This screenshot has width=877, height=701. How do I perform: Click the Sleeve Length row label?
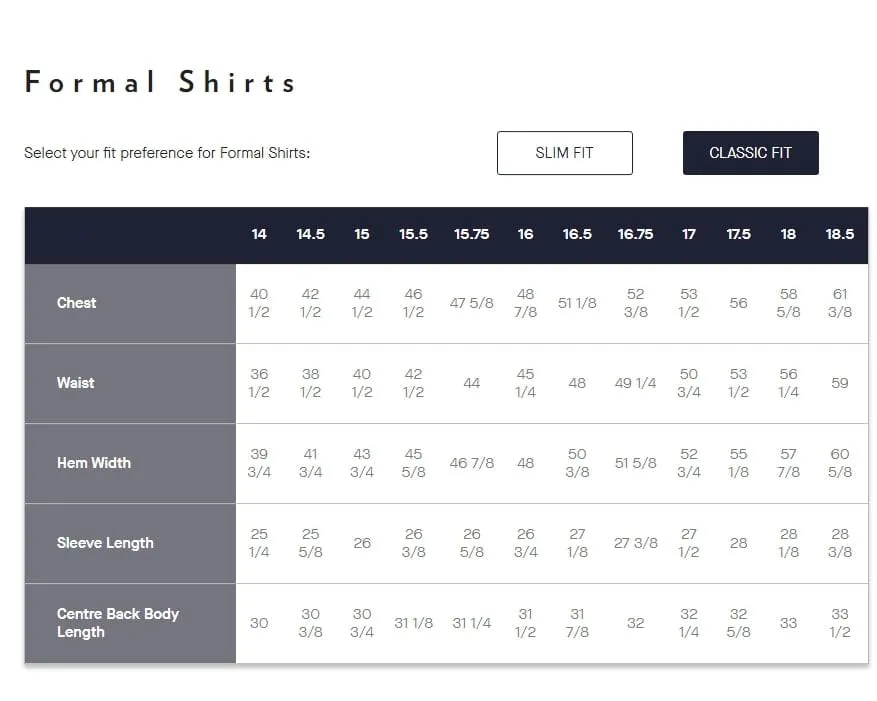(105, 543)
